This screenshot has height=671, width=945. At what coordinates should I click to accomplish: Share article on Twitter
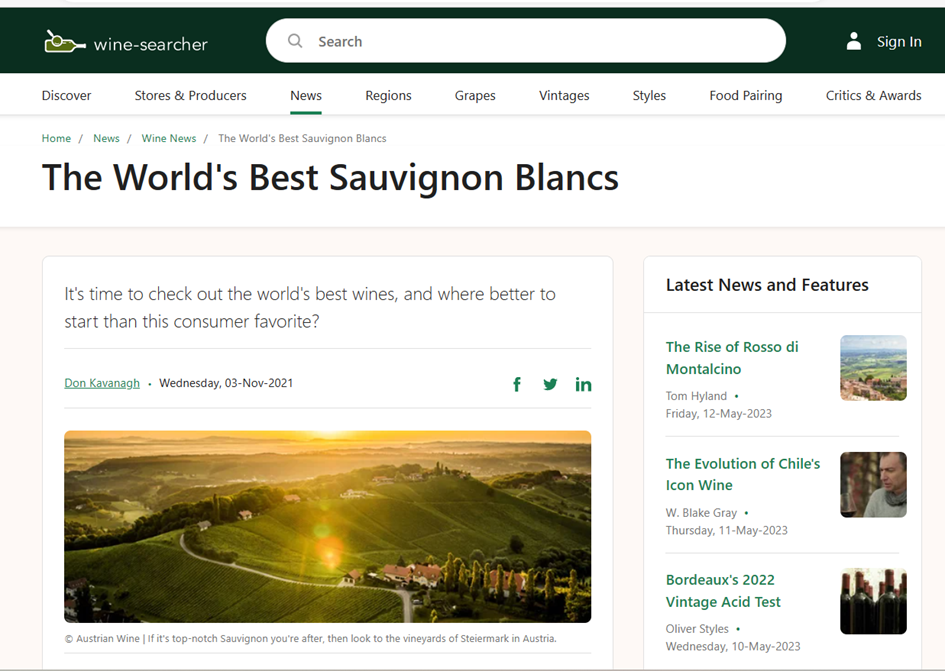pos(550,384)
